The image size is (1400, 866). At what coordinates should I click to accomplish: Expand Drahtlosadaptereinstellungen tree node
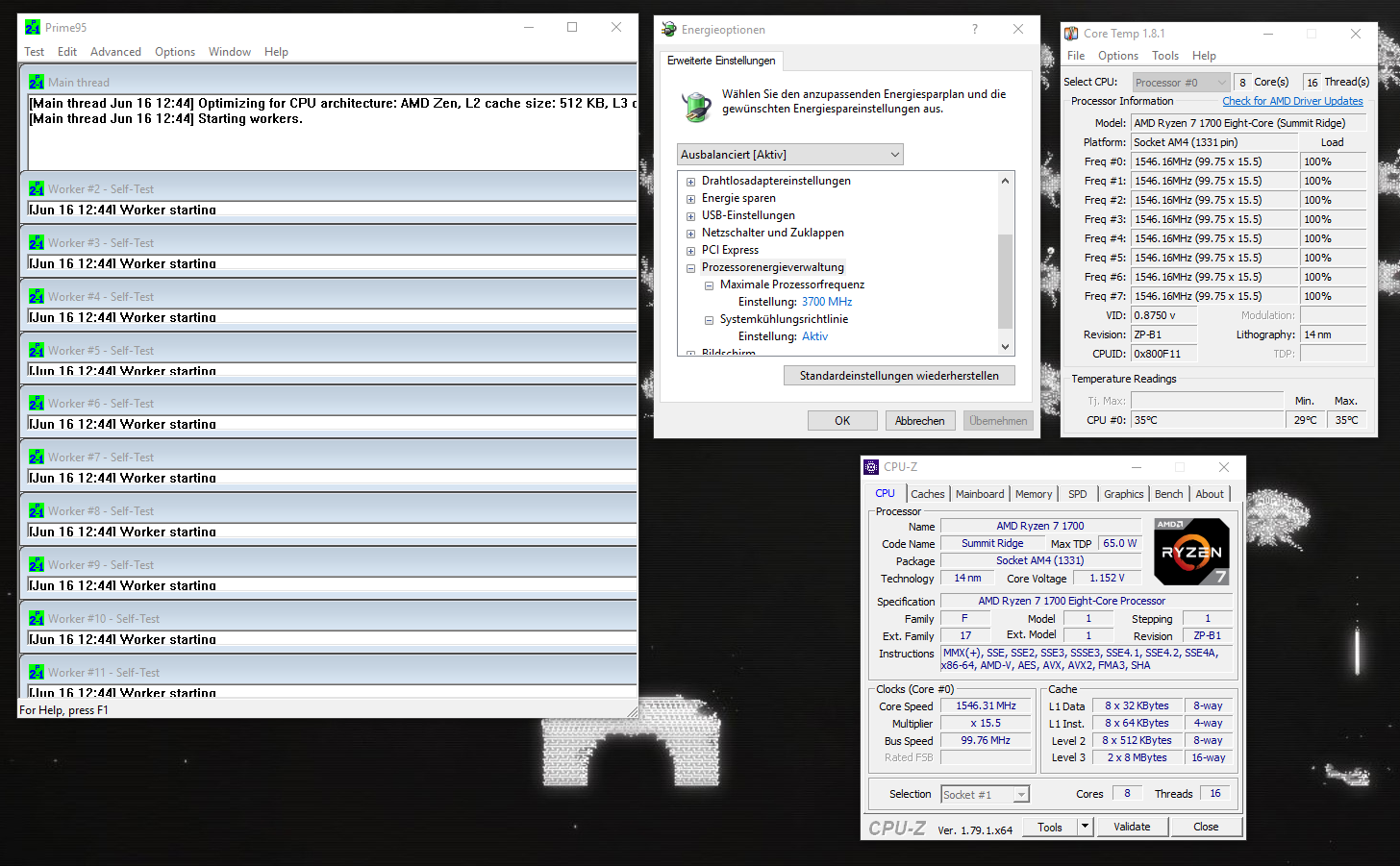690,182
